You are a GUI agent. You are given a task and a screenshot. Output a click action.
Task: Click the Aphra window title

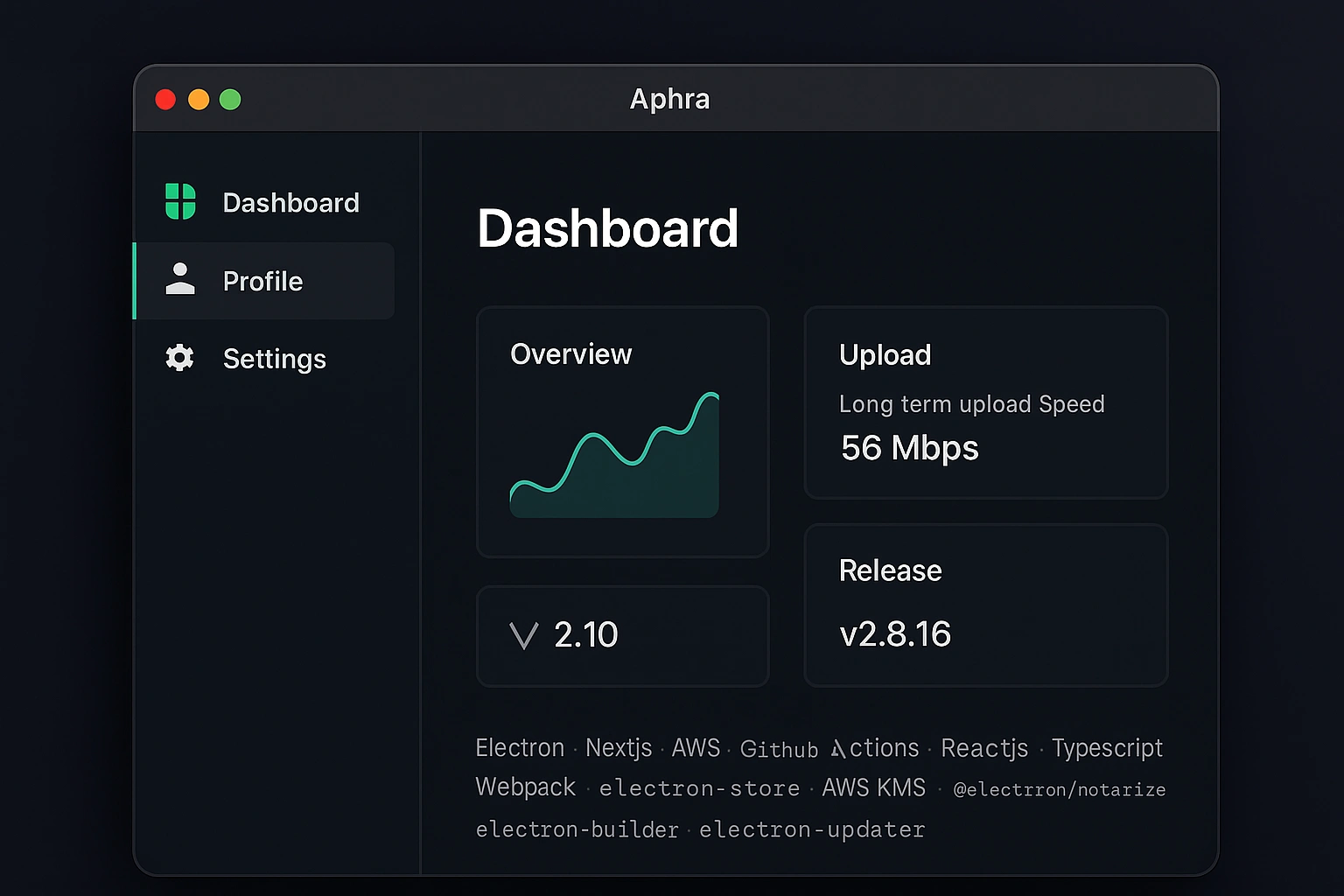point(670,99)
